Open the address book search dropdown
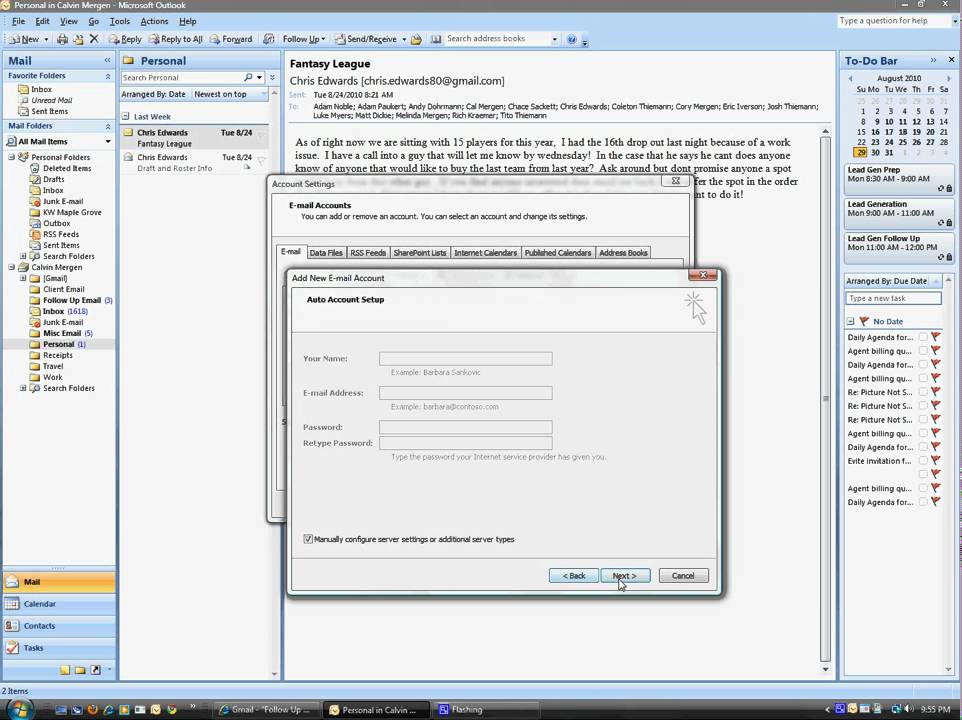This screenshot has width=962, height=720. (x=555, y=39)
